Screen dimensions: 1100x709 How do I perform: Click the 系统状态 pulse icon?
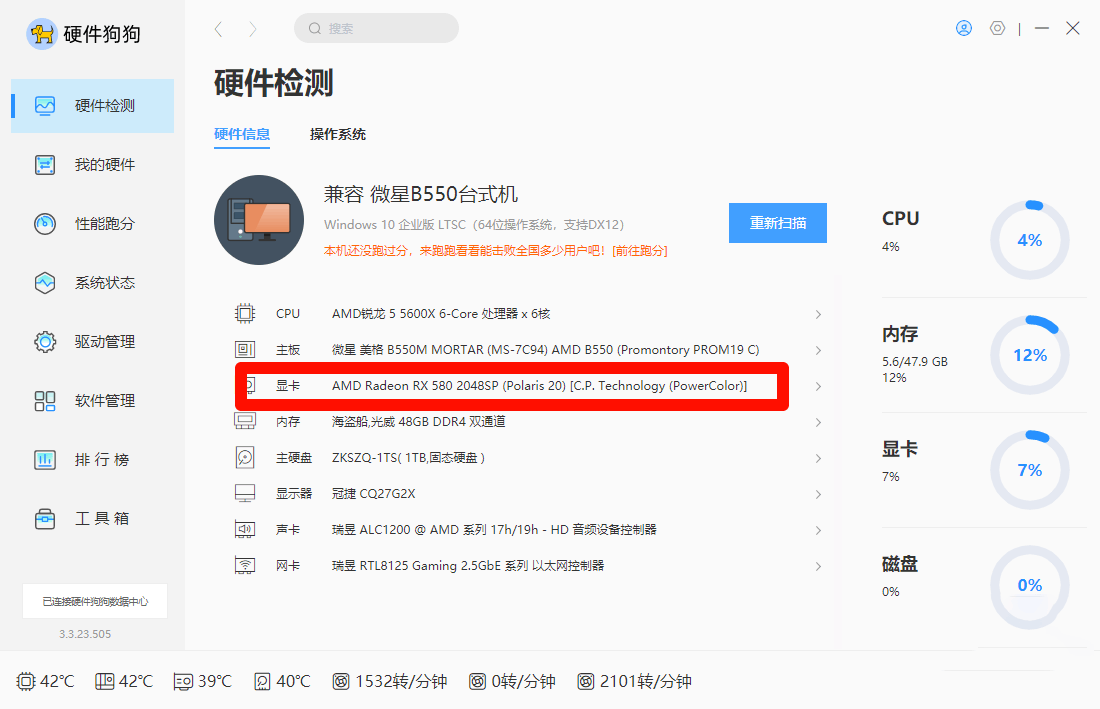click(x=45, y=283)
